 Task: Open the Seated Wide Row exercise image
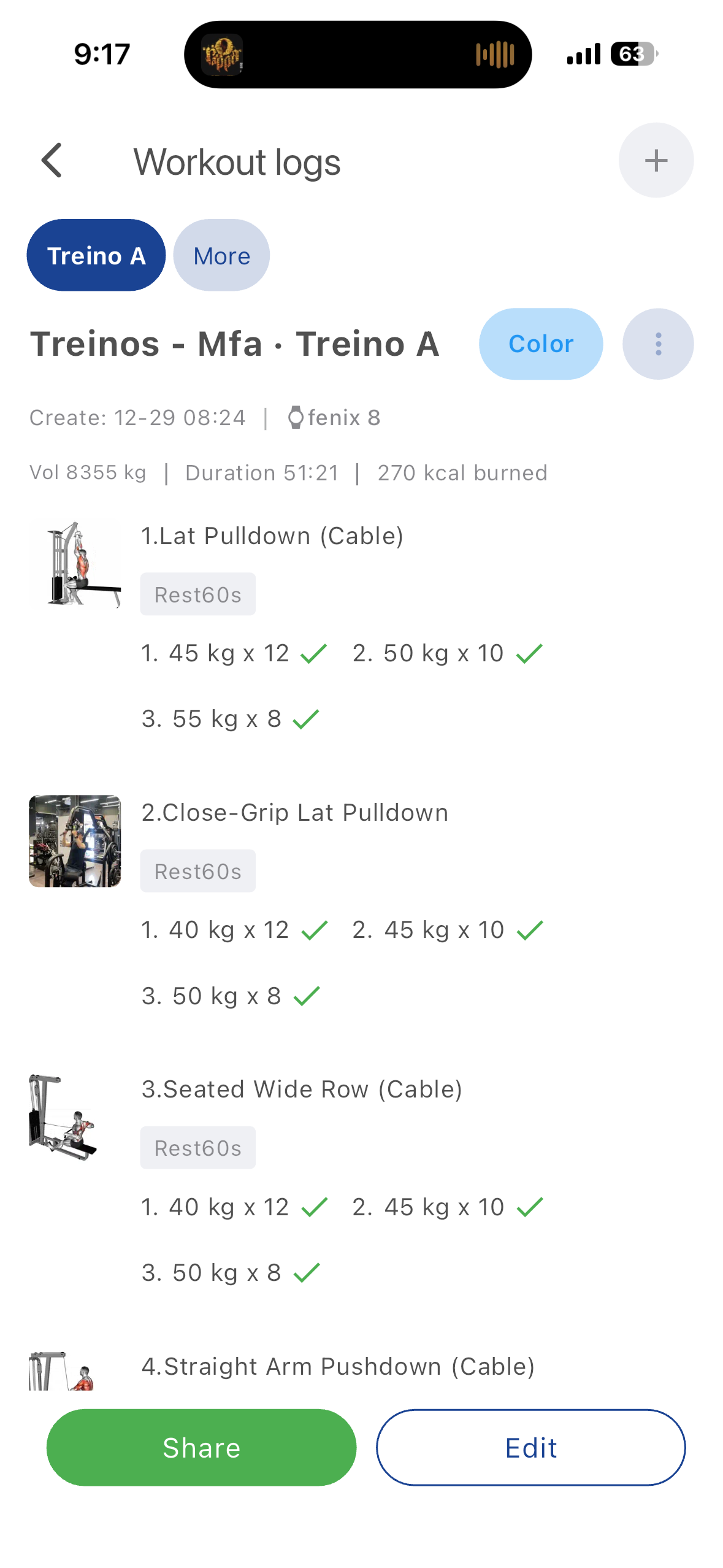point(64,1117)
